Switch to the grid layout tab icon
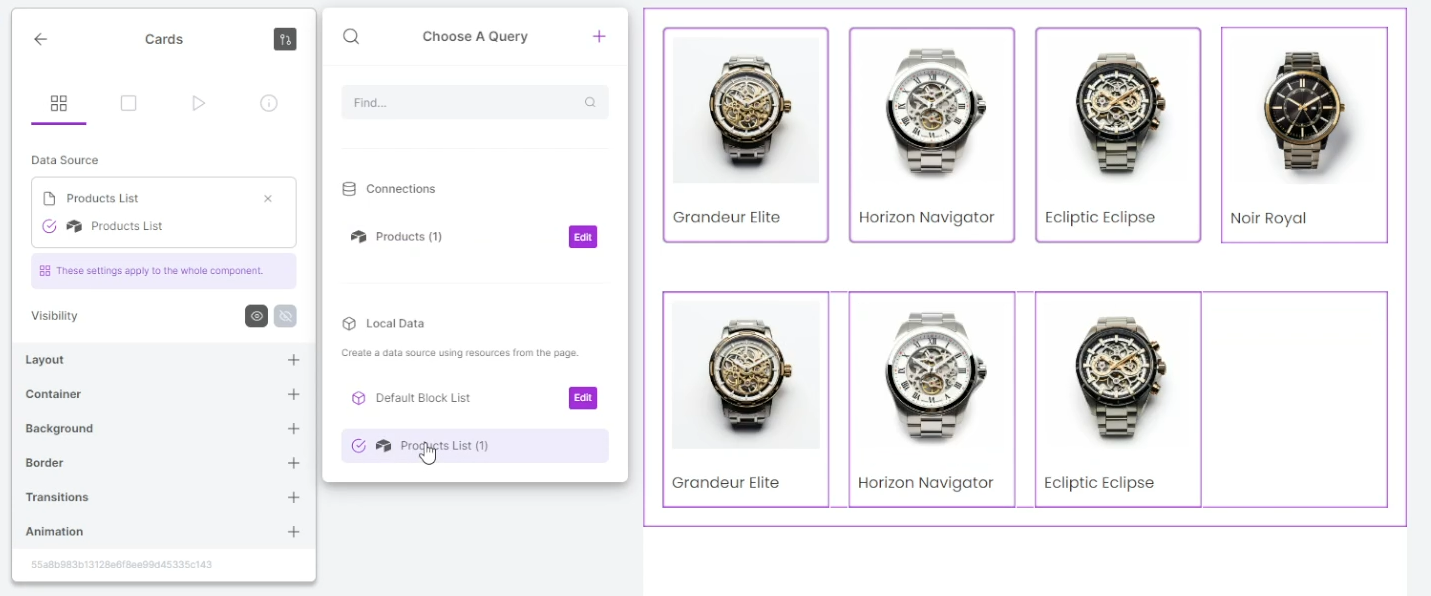This screenshot has width=1431, height=596. 59,103
